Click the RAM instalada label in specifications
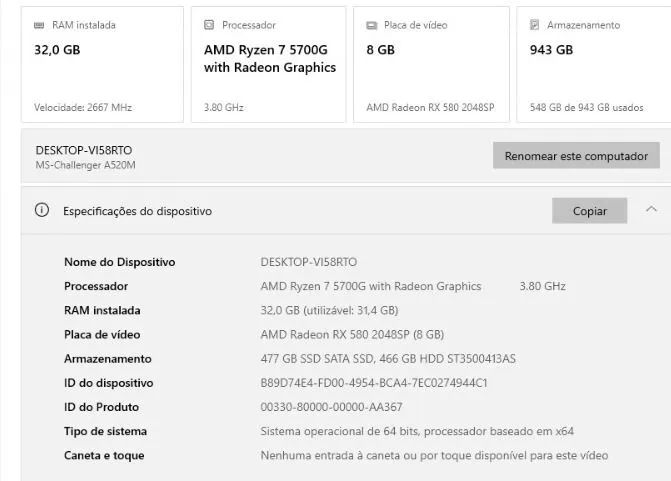This screenshot has height=481, width=671. pos(102,310)
